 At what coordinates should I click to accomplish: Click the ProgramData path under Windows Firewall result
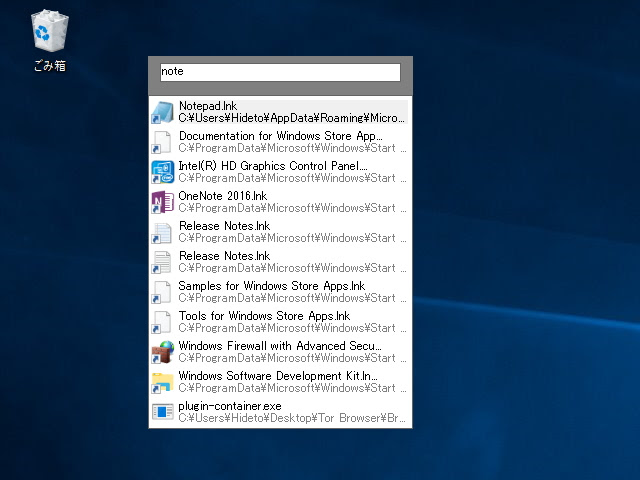click(x=292, y=358)
